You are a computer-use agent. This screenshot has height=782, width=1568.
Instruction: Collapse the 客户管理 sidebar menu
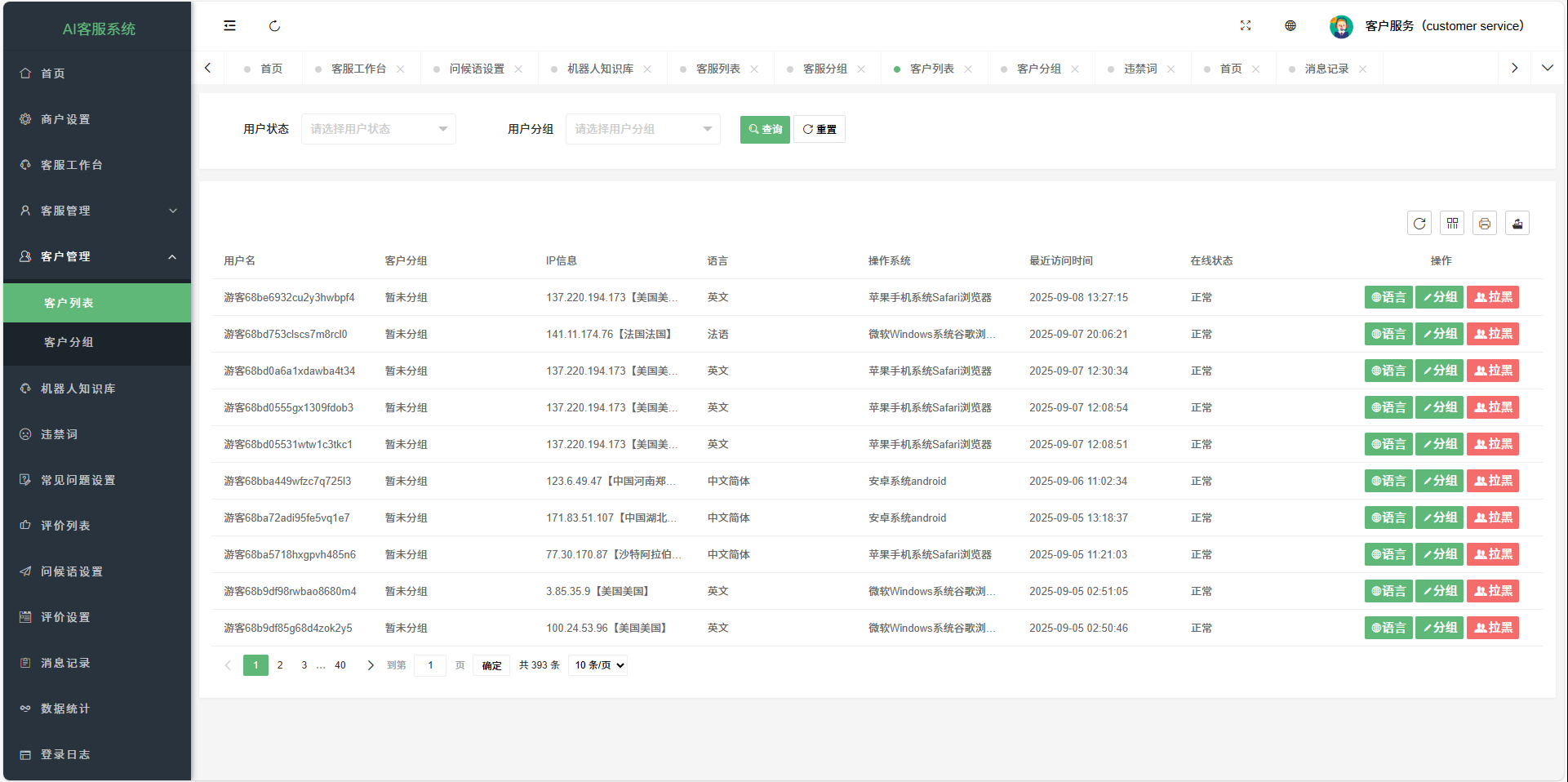pos(97,256)
